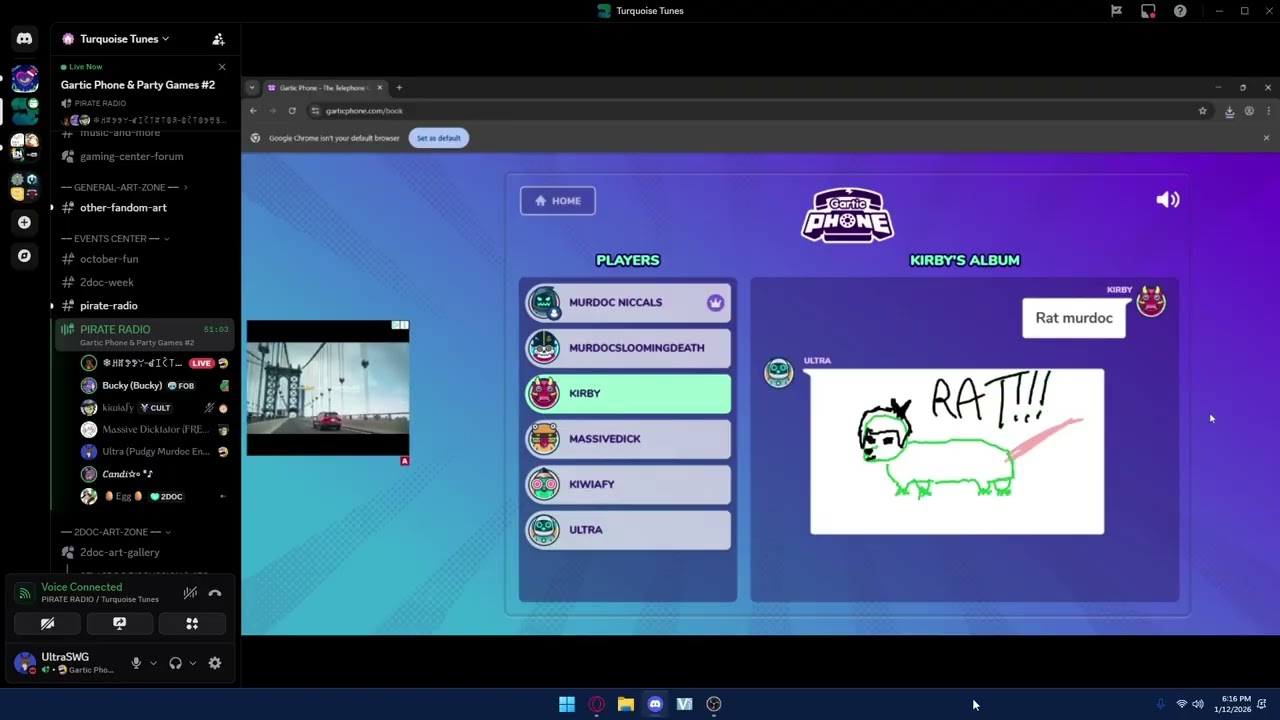Image resolution: width=1280 pixels, height=720 pixels.
Task: Click the Voice Connected status text
Action: click(x=82, y=587)
